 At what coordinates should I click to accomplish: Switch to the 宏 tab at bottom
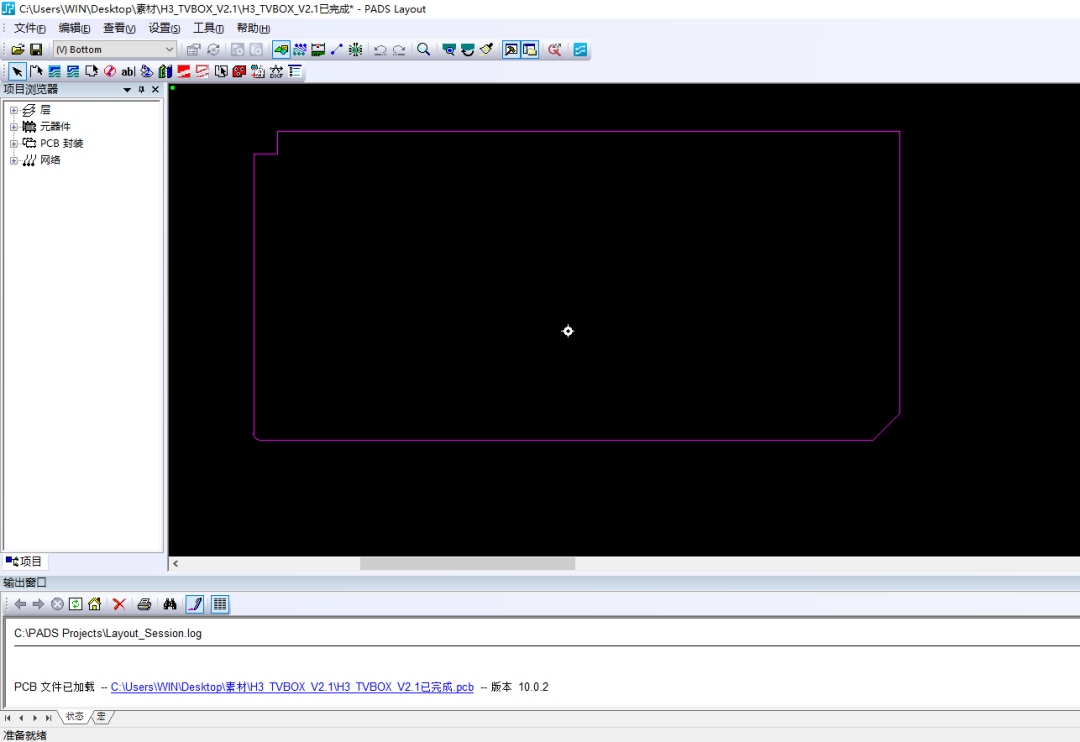pyautogui.click(x=100, y=716)
